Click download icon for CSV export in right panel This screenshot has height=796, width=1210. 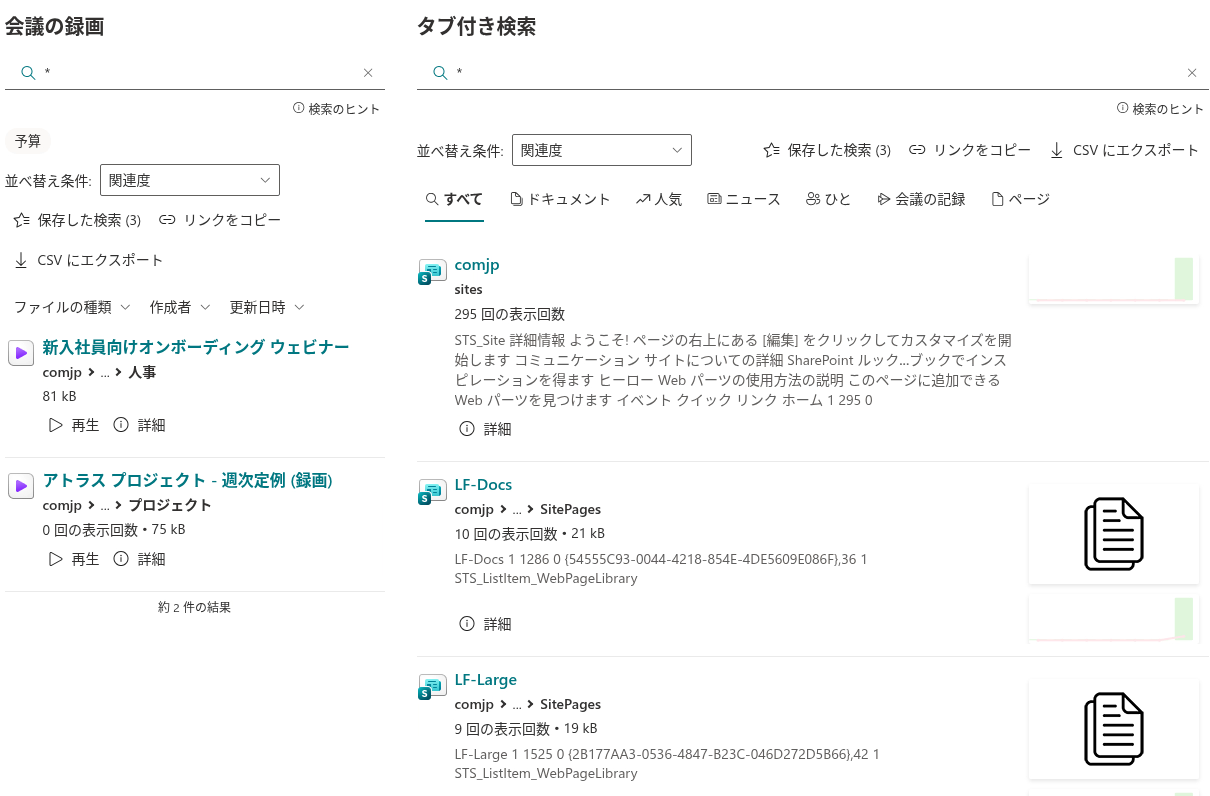click(1057, 151)
